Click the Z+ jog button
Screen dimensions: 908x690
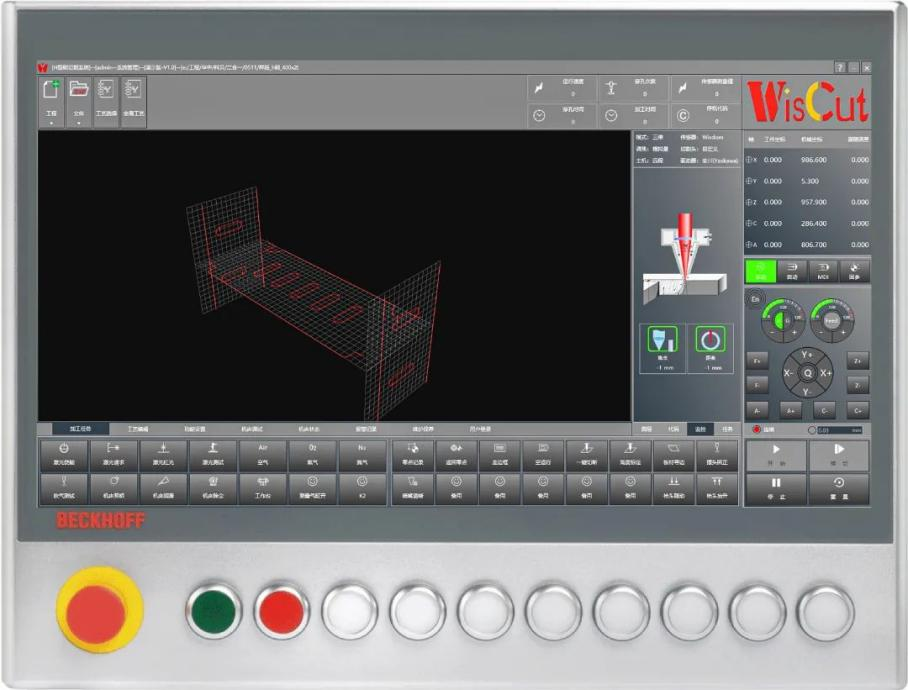(x=858, y=361)
